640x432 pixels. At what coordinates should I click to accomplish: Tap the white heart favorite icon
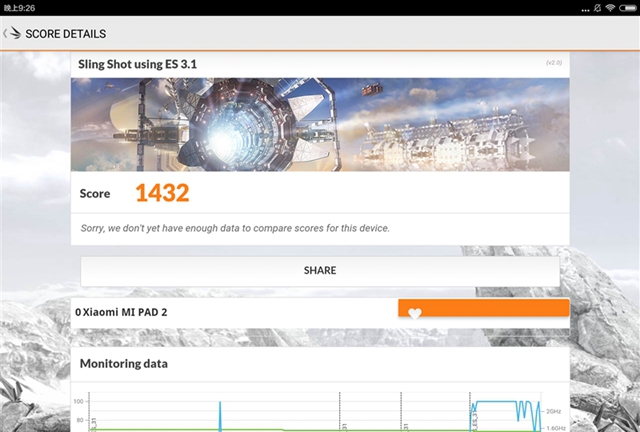coord(415,313)
